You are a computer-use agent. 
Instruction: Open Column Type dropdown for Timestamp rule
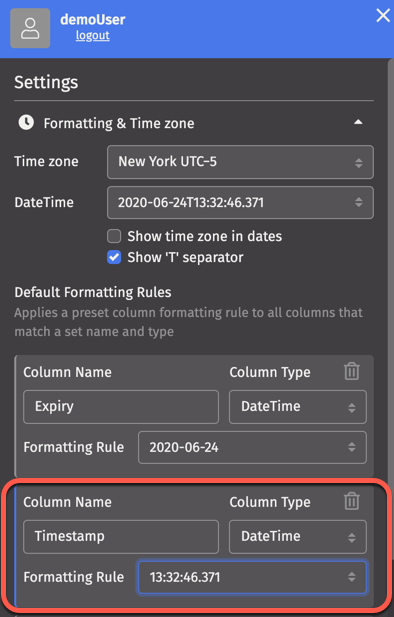(298, 537)
